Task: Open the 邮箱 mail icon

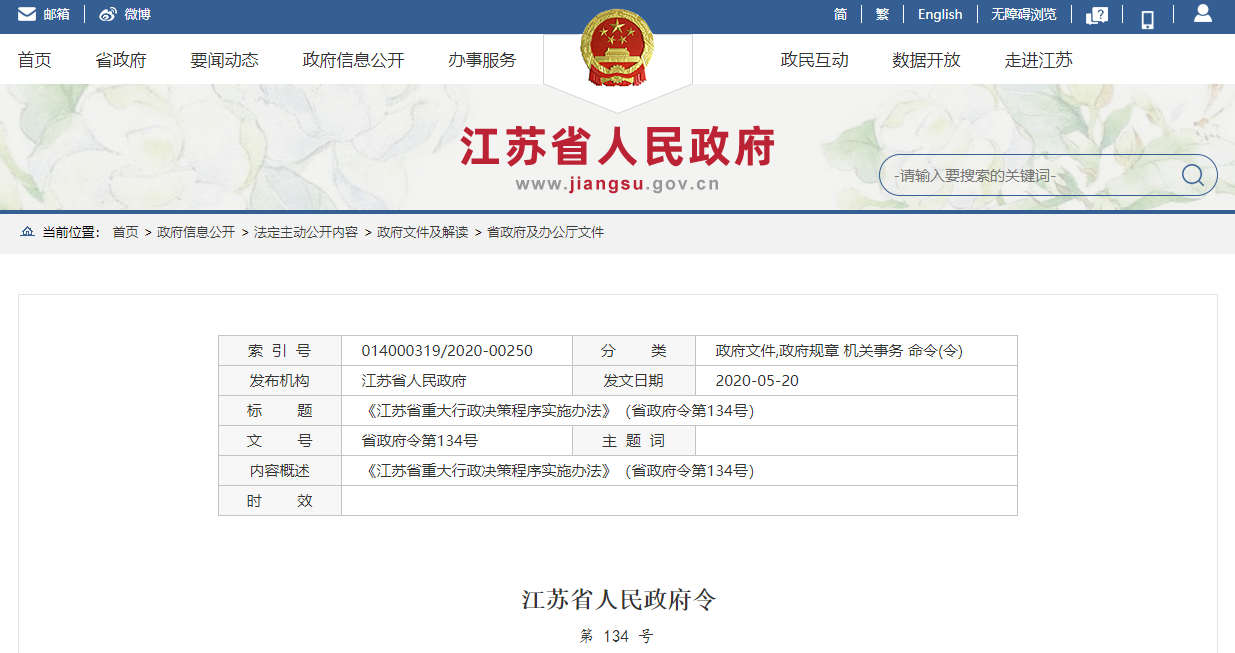Action: pos(27,14)
